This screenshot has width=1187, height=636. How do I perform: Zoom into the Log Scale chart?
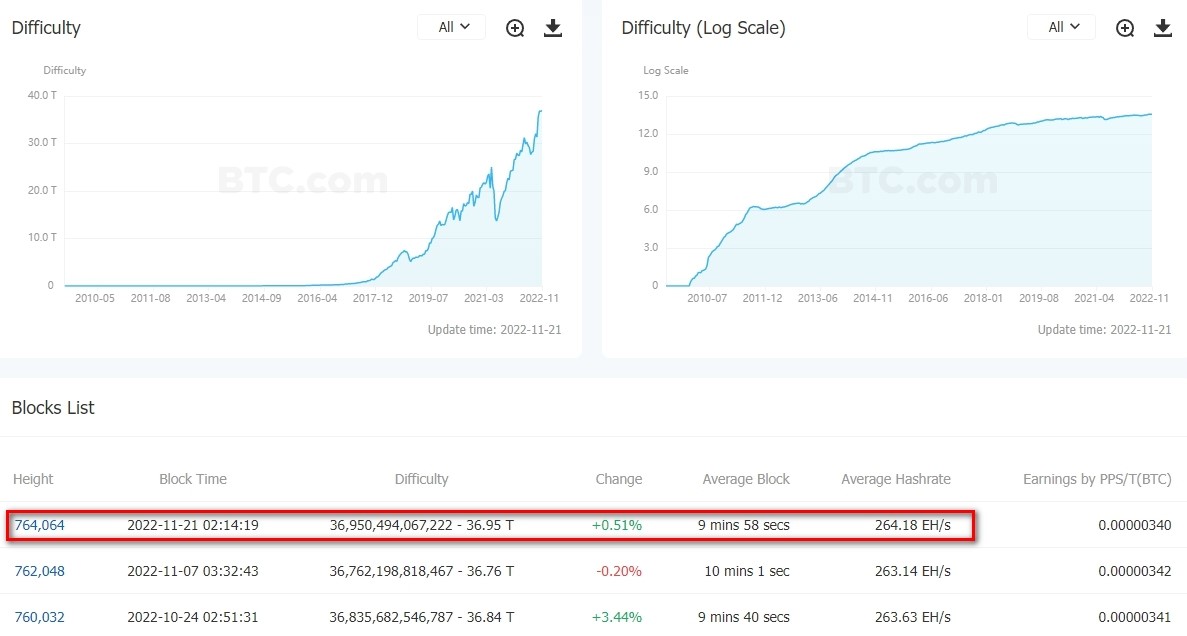tap(1125, 28)
